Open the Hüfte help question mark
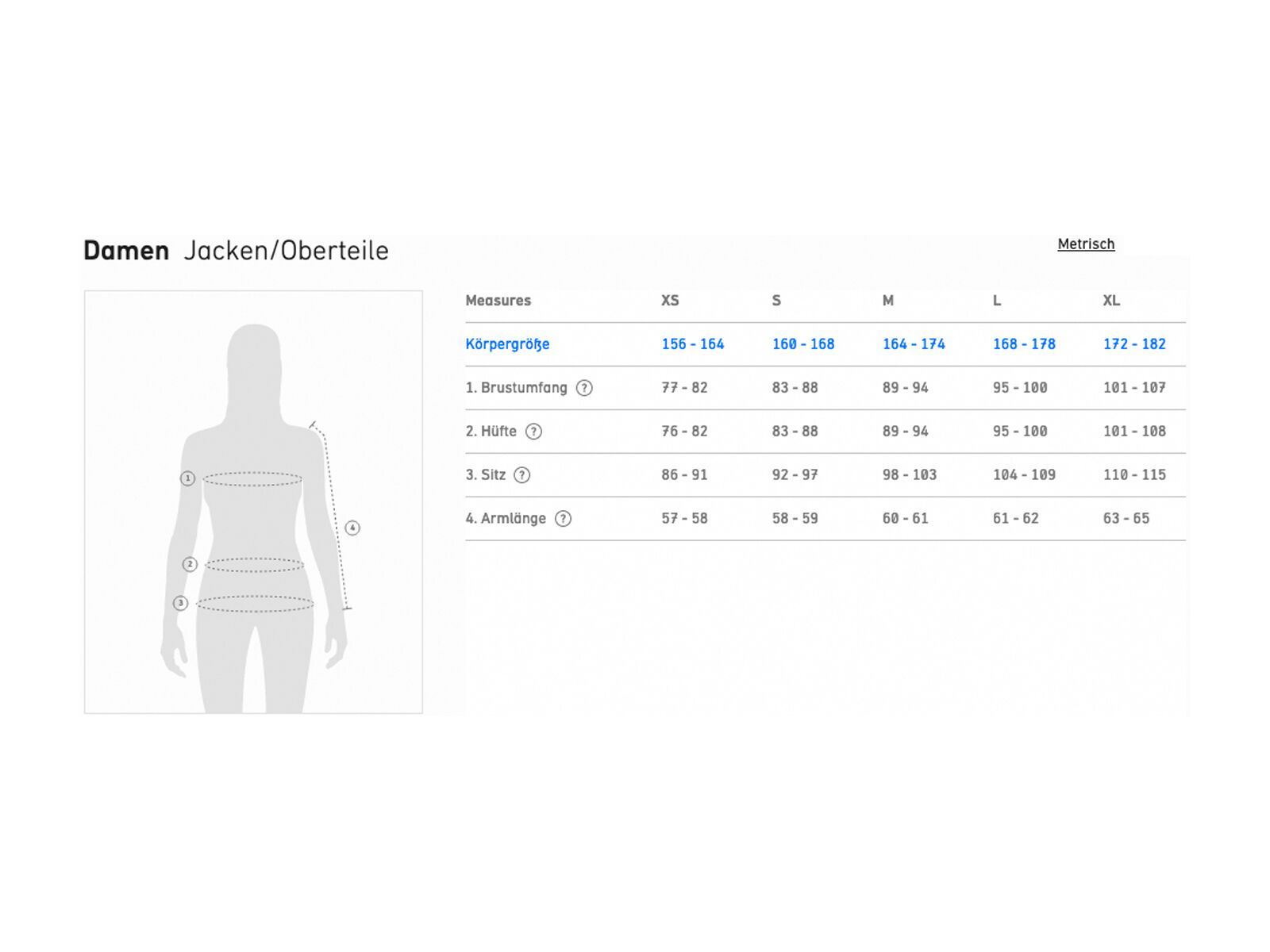The width and height of the screenshot is (1270, 952). click(x=533, y=432)
